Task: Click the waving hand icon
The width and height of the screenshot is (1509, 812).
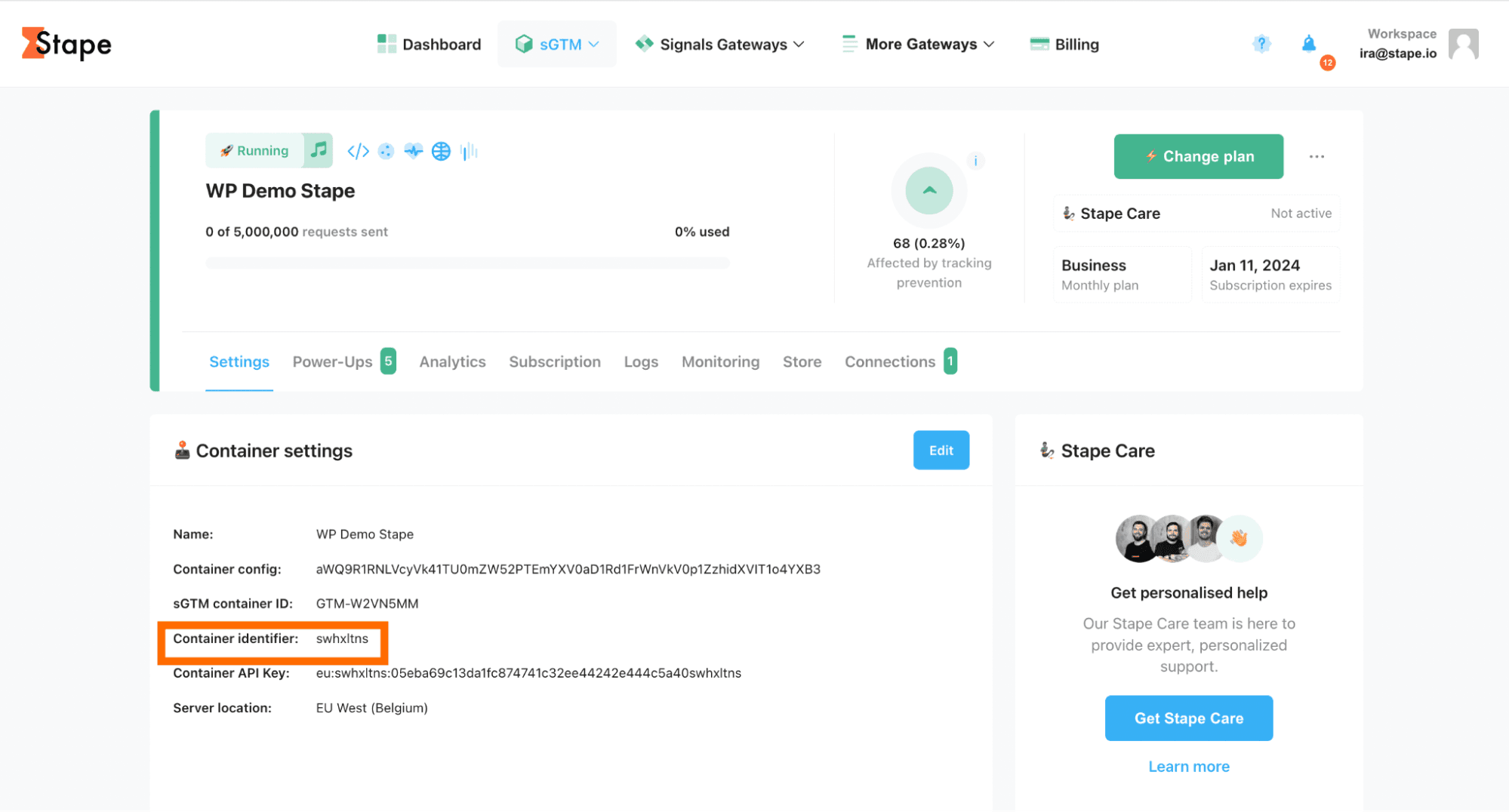Action: (1239, 539)
